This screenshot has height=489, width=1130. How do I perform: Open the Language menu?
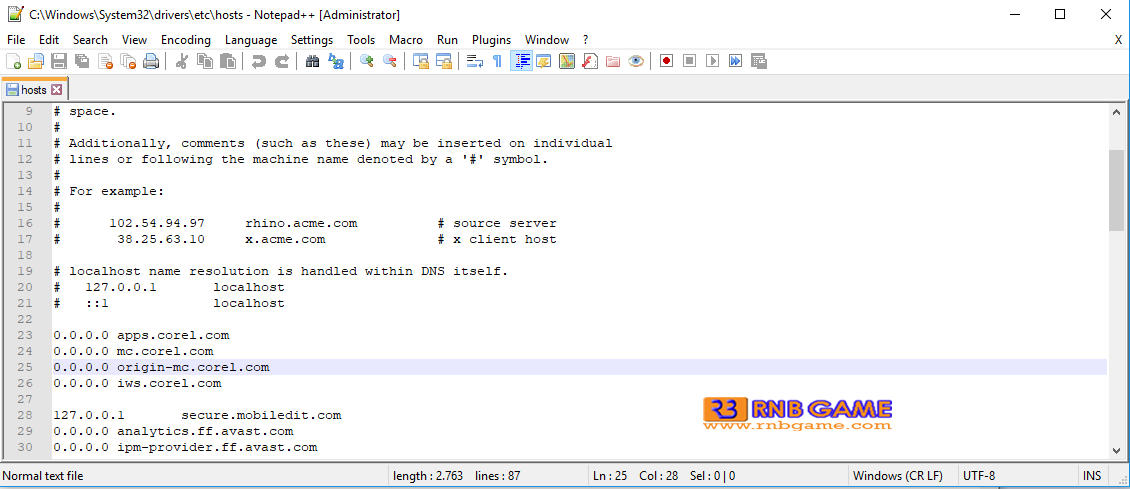click(x=251, y=40)
